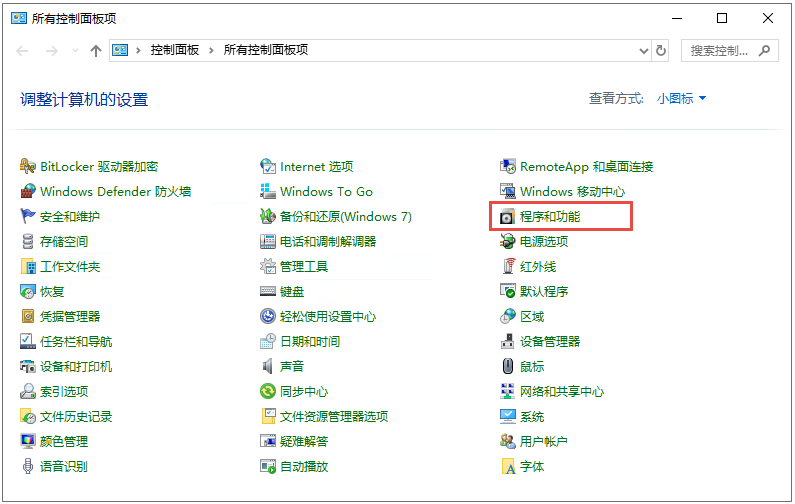
Task: Open 程序和功能 icon
Action: [508, 217]
